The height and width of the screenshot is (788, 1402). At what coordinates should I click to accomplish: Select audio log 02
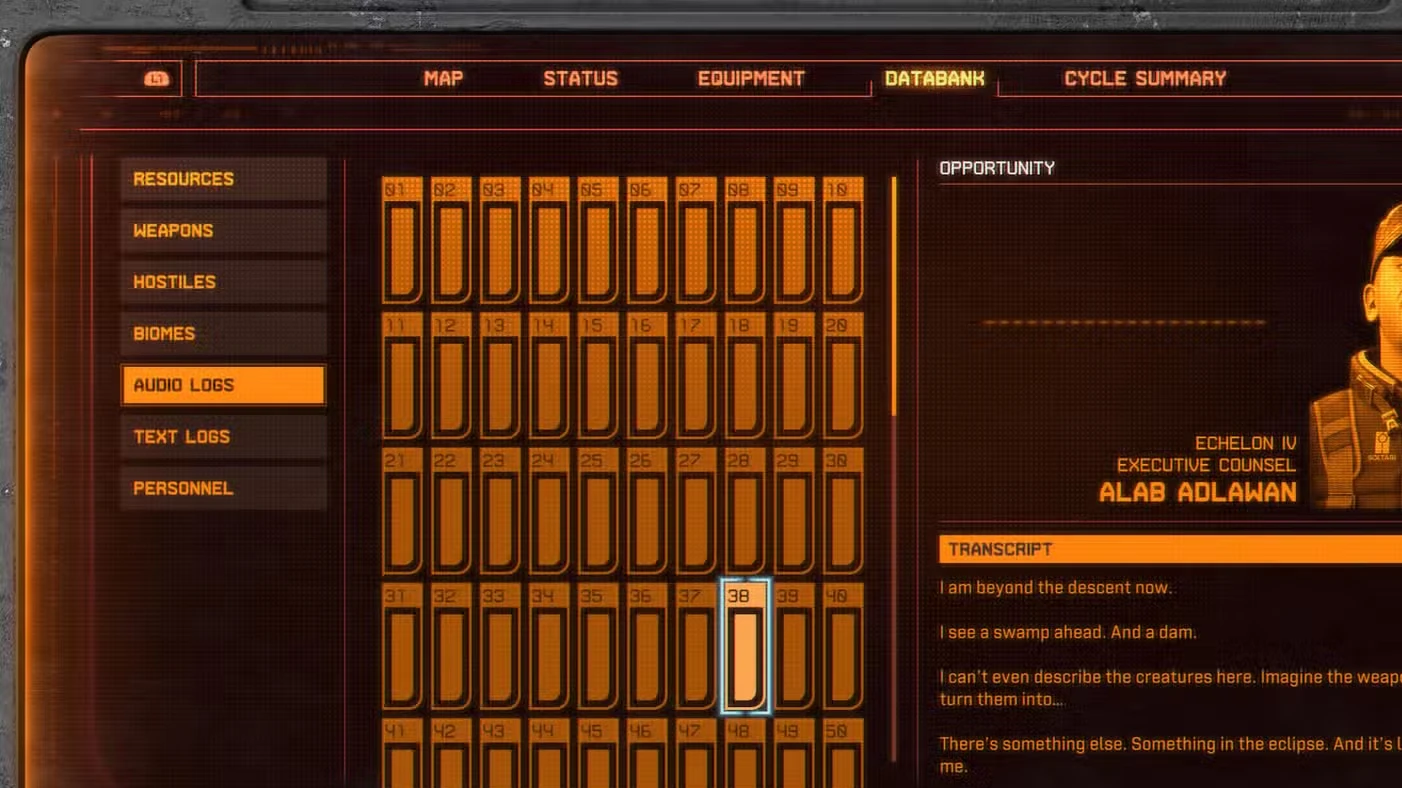[x=451, y=240]
